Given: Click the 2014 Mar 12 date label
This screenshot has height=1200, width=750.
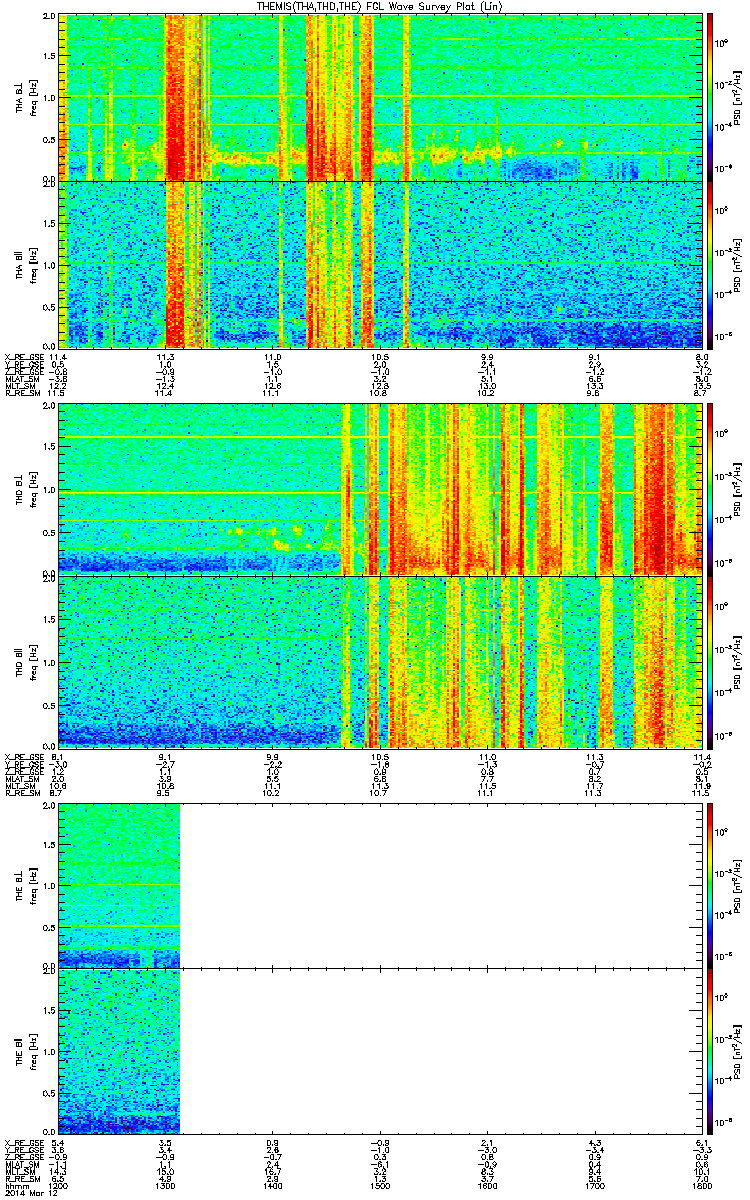Looking at the screenshot, I should coord(29,1192).
